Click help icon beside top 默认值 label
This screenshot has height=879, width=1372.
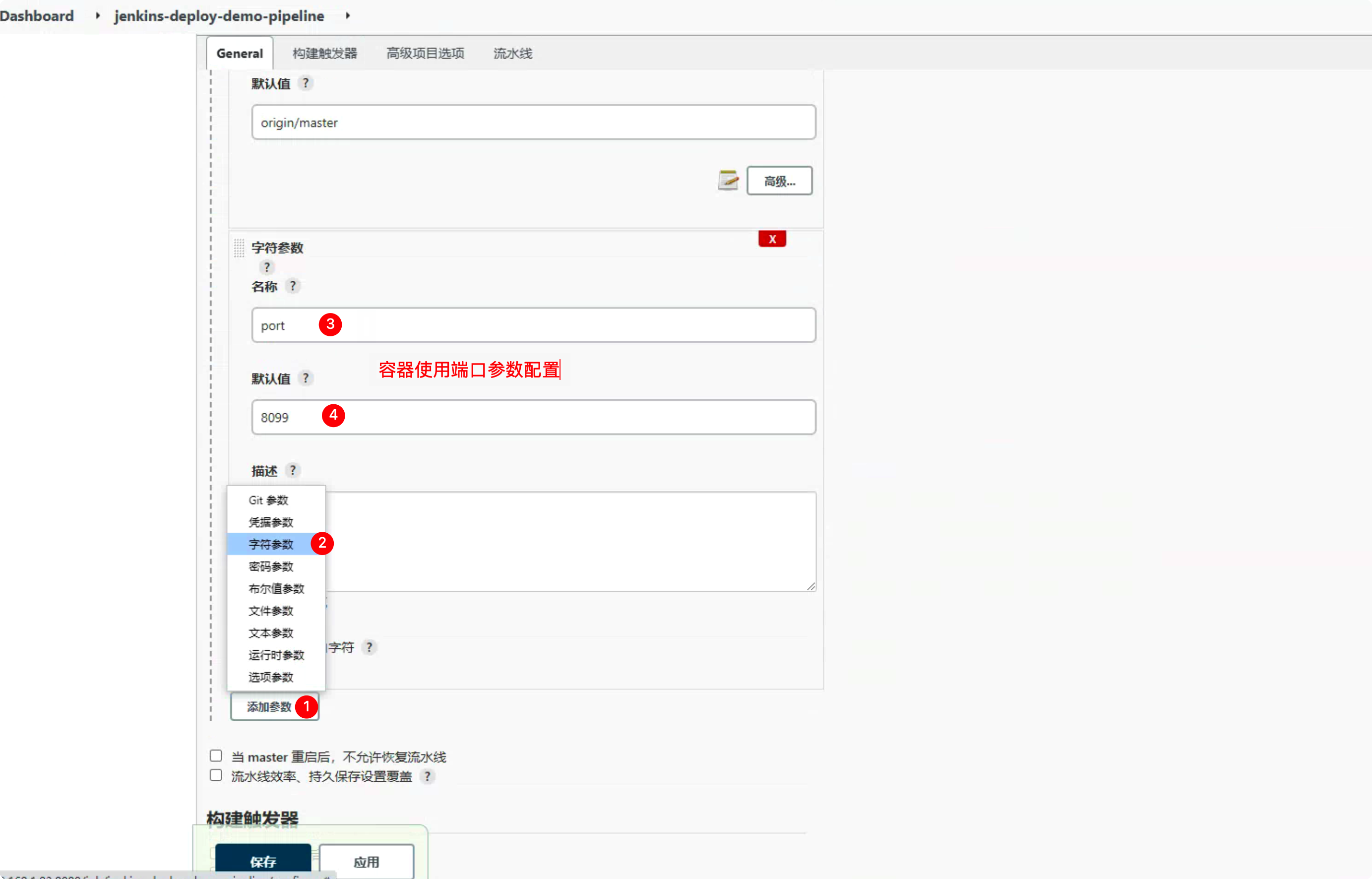306,83
